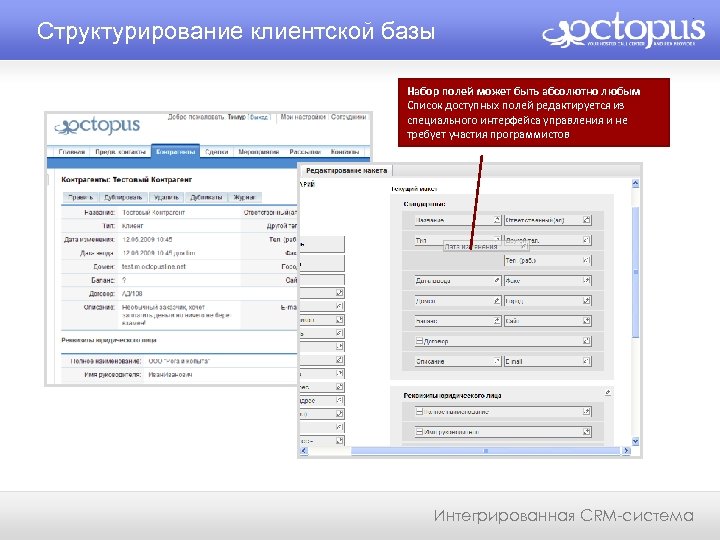
Task: Click the Удалить button
Action: pyautogui.click(x=166, y=197)
